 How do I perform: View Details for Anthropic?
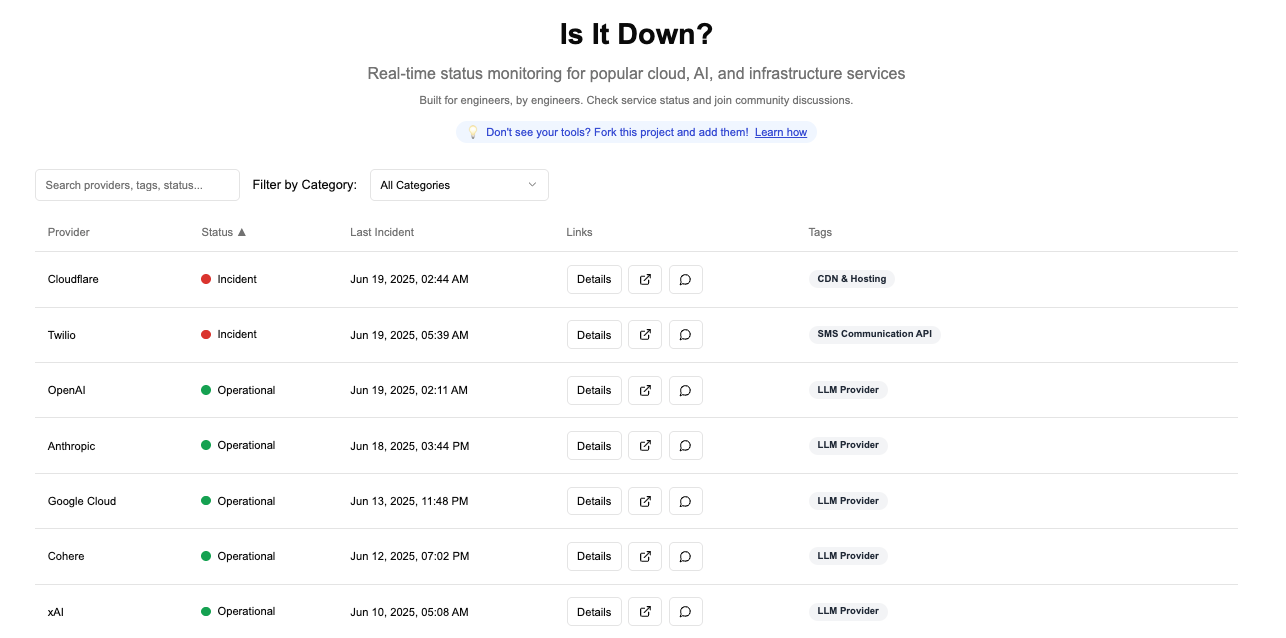coord(594,446)
